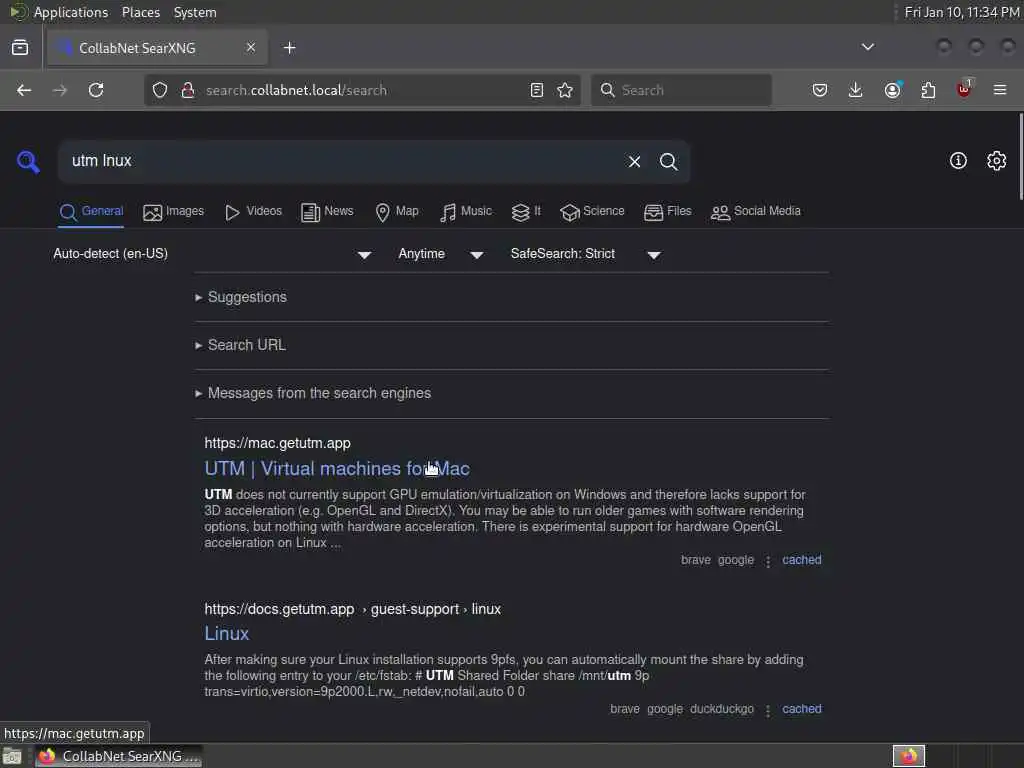Open Pocket save icon
Image resolution: width=1024 pixels, height=768 pixels.
pos(820,90)
